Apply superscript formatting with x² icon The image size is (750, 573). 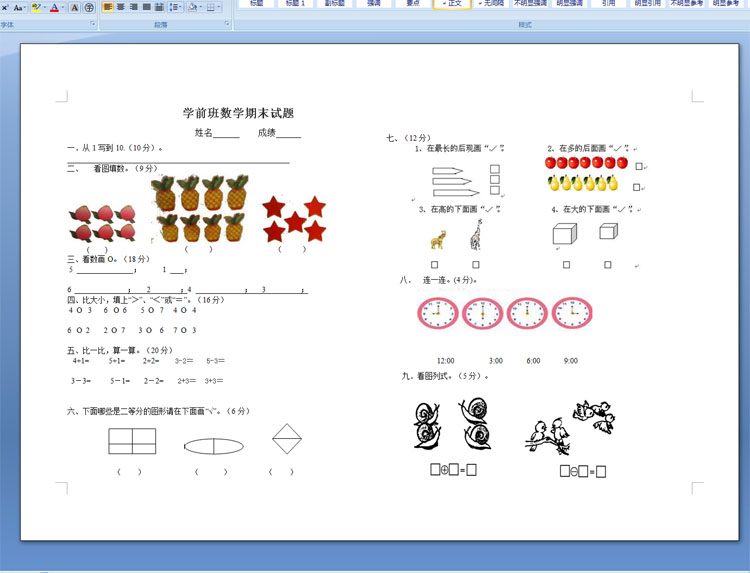tap(4, 8)
